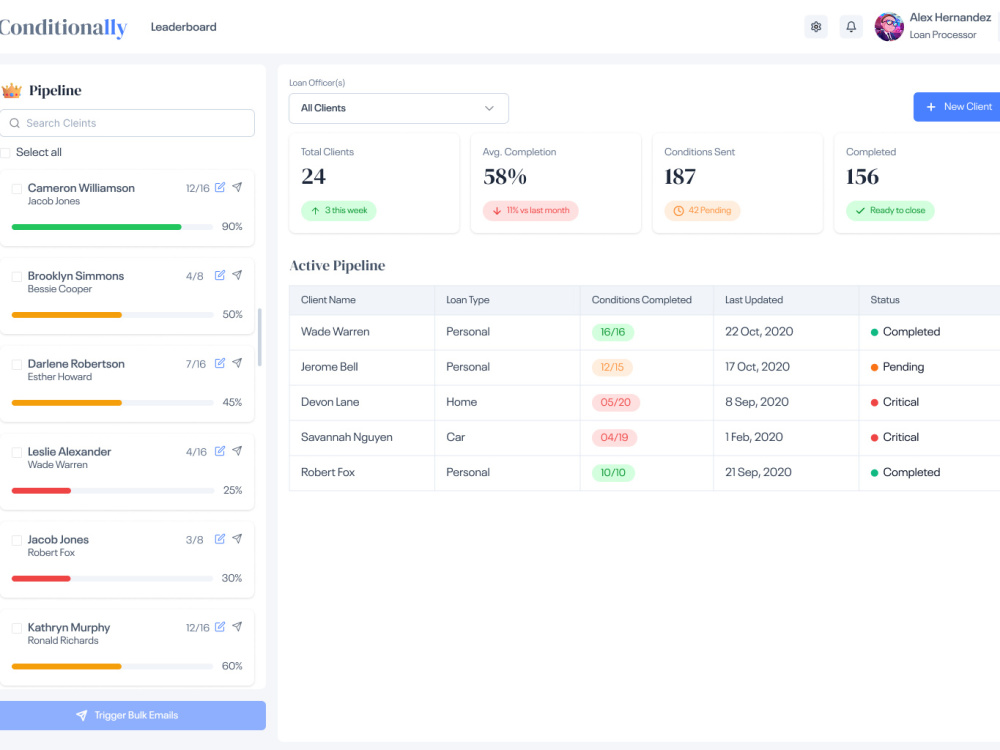
Task: Click Alex Hernandez profile avatar
Action: (888, 27)
